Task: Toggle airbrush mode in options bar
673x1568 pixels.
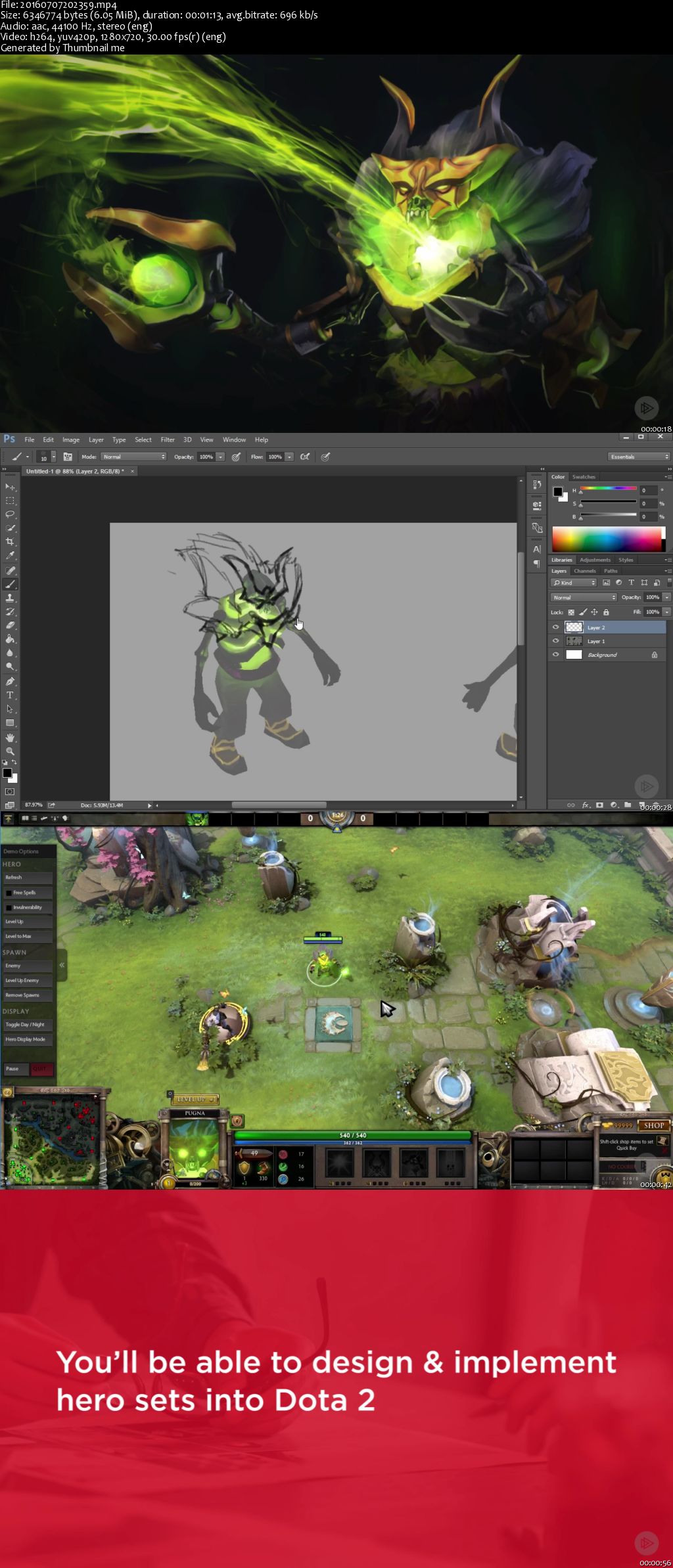Action: point(305,457)
